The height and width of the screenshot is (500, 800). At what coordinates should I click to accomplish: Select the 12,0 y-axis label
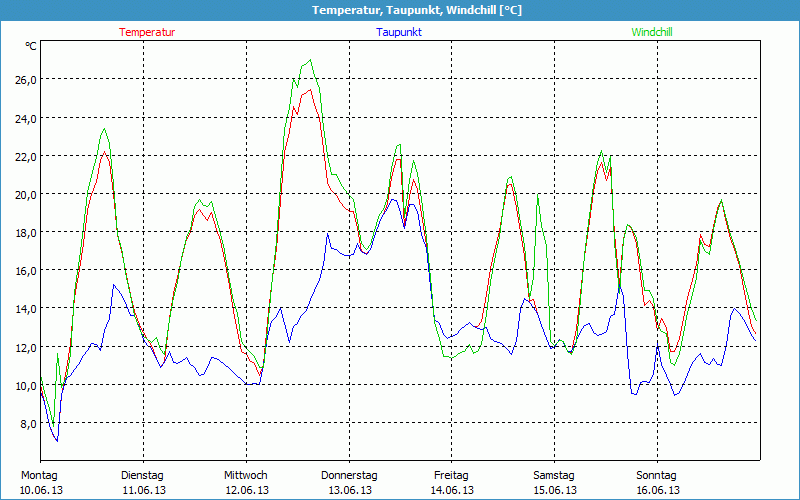(x=24, y=347)
